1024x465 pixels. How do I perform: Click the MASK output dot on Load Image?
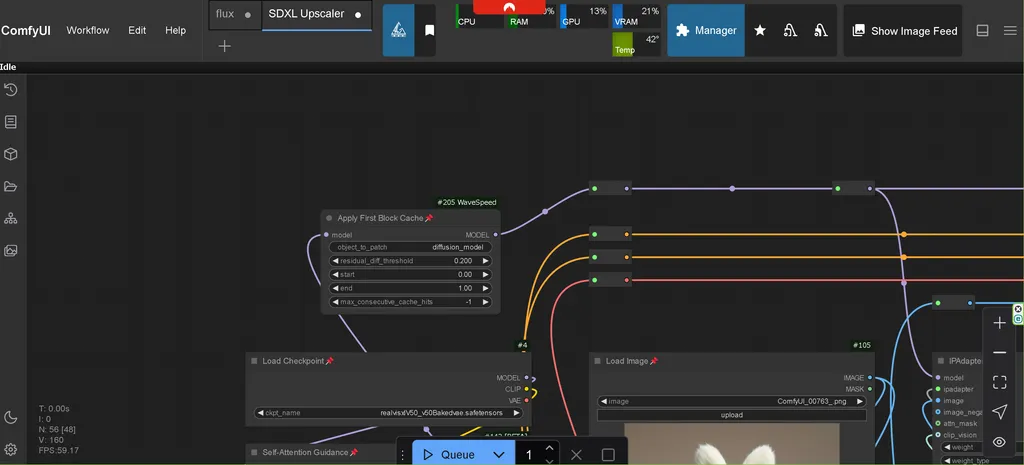[x=870, y=389]
